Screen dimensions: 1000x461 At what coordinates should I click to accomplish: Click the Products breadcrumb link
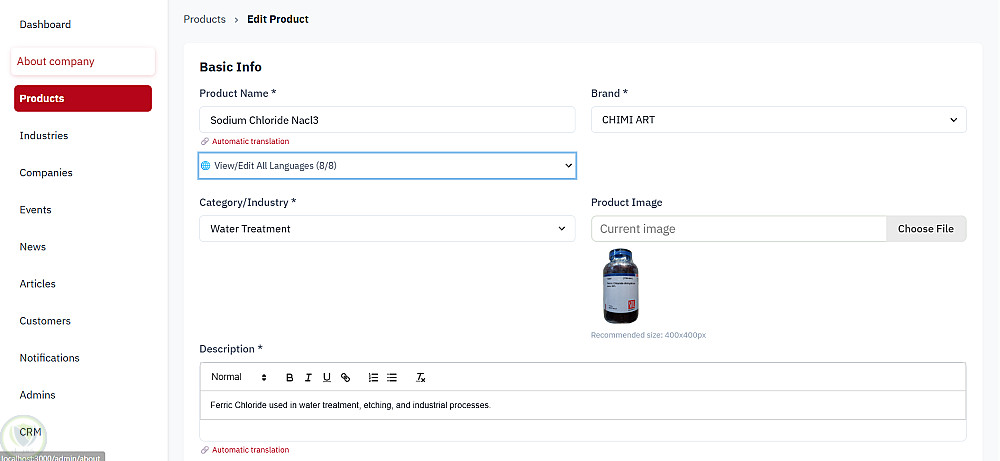[204, 19]
